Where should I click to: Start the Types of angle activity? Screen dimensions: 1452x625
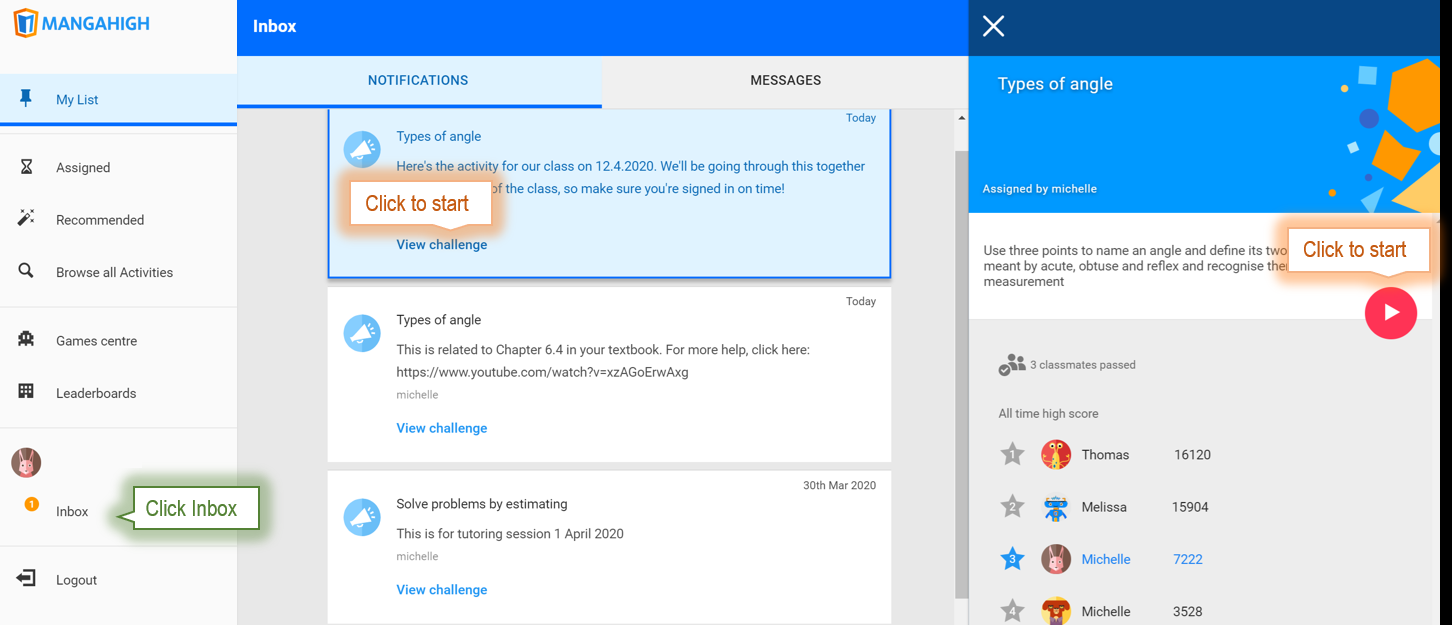[x=1390, y=313]
